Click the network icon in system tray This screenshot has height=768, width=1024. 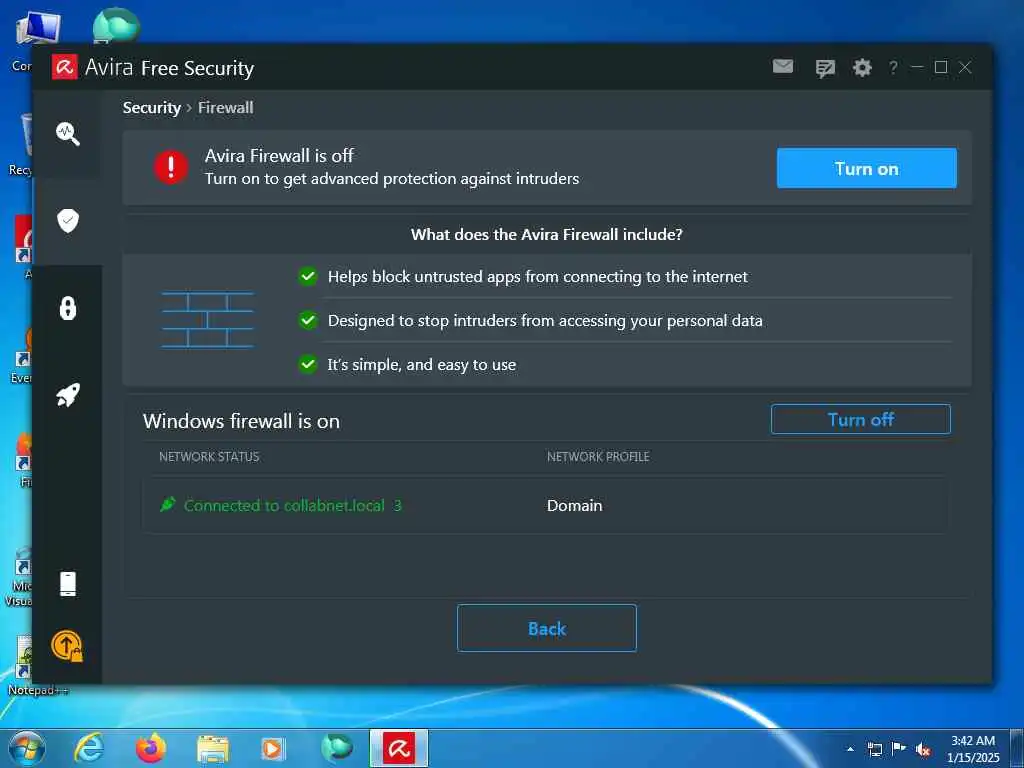point(875,749)
